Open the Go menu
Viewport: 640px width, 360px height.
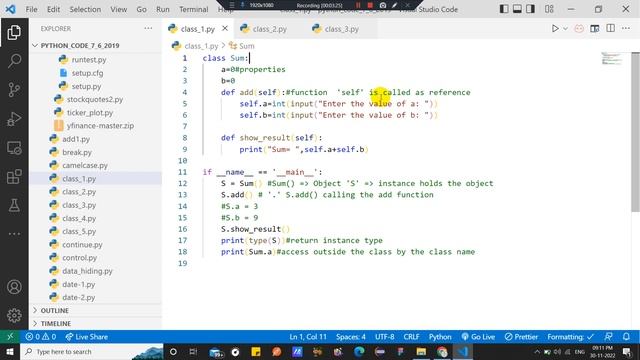141,9
